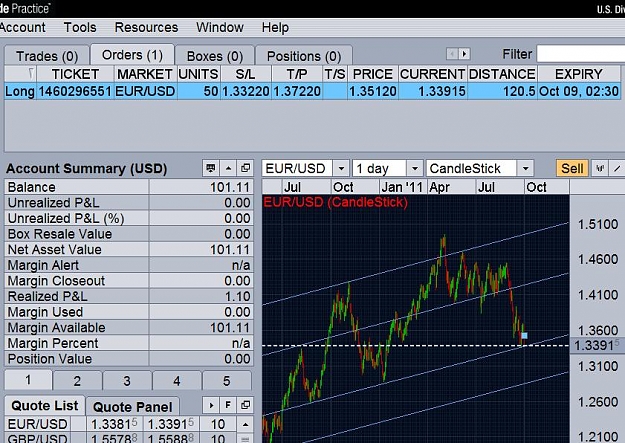Open the 1 day timeframe dropdown
The width and height of the screenshot is (625, 443).
pos(415,168)
